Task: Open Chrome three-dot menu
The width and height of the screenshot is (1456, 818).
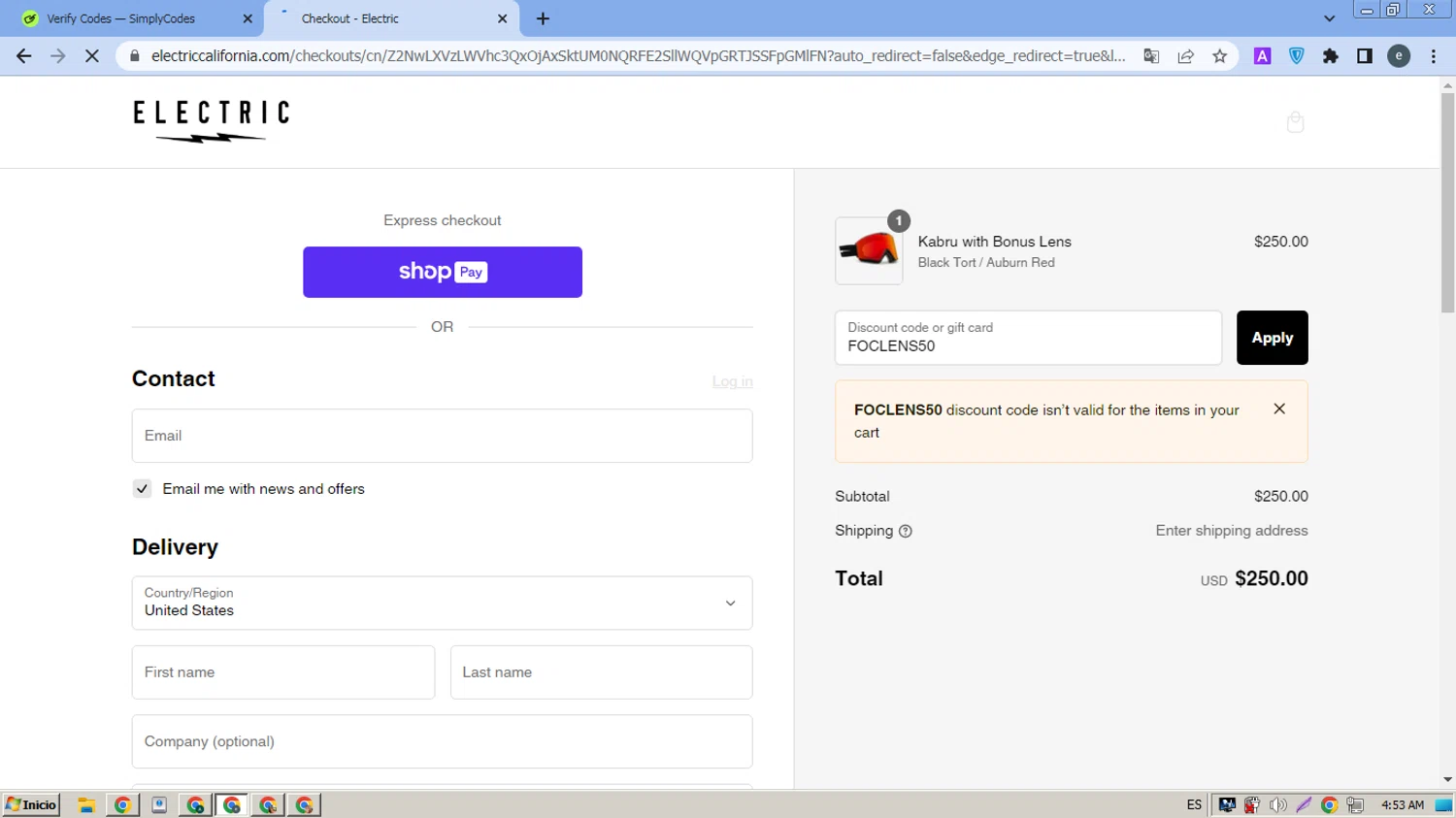Action: coord(1433,56)
